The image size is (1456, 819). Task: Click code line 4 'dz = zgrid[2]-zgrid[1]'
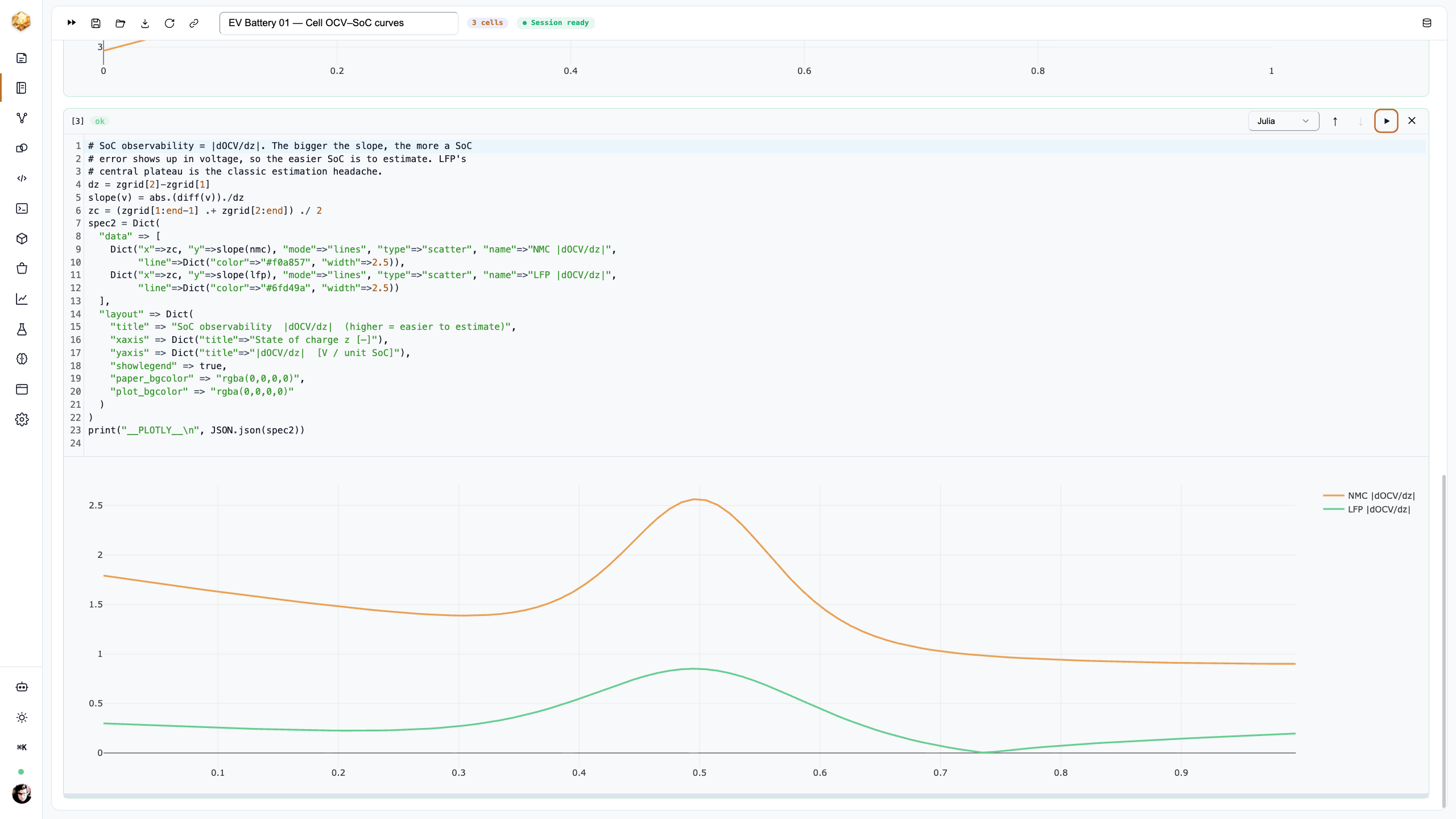click(x=149, y=185)
